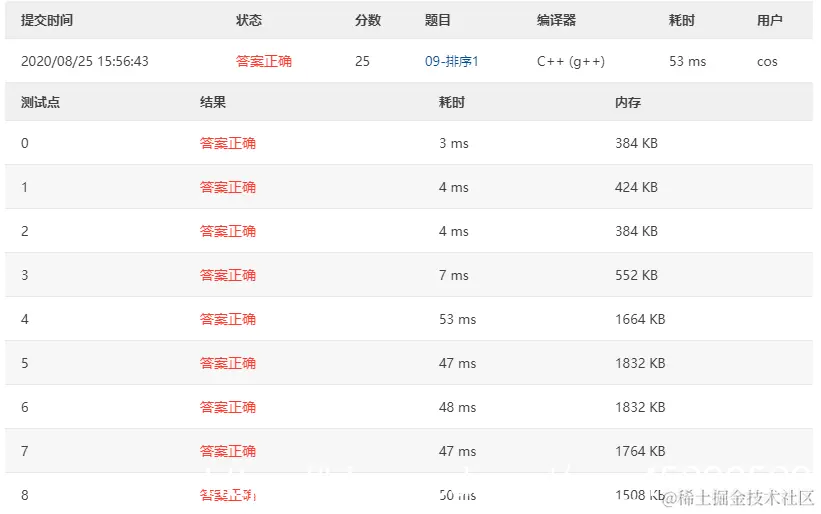Click the 测试点 column header
The image size is (821, 514).
pyautogui.click(x=40, y=102)
